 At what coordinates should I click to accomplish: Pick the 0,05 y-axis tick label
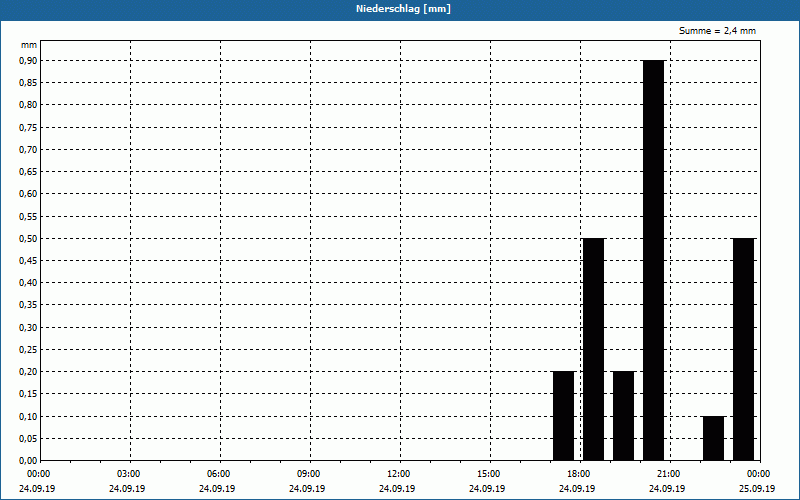(28, 438)
